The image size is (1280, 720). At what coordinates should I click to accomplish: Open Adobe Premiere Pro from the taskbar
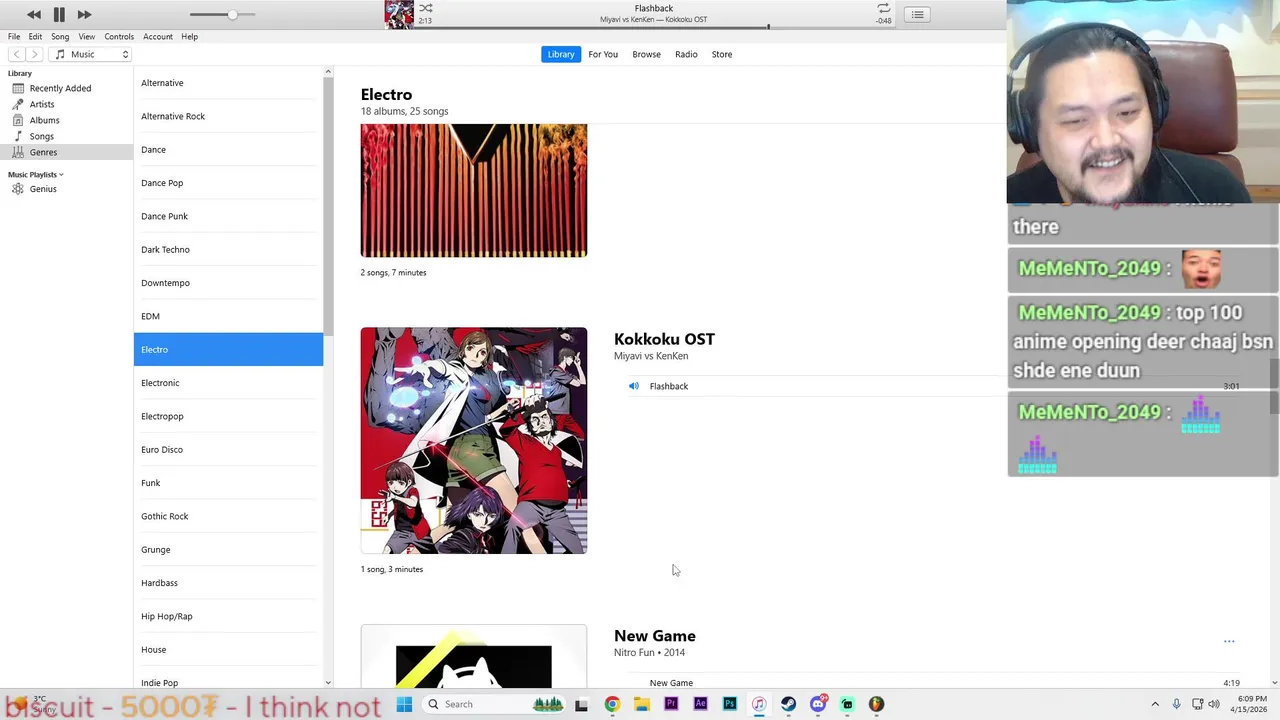pyautogui.click(x=671, y=704)
